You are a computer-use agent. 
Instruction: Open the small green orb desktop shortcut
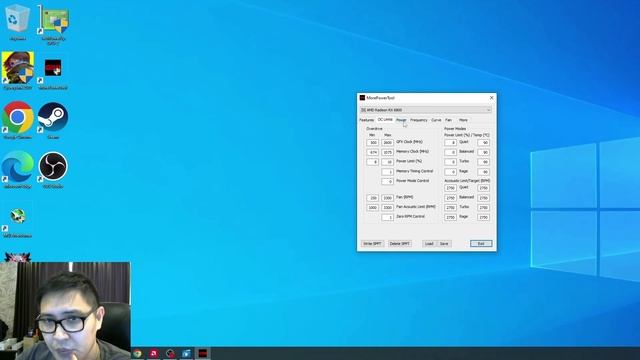coord(18,216)
